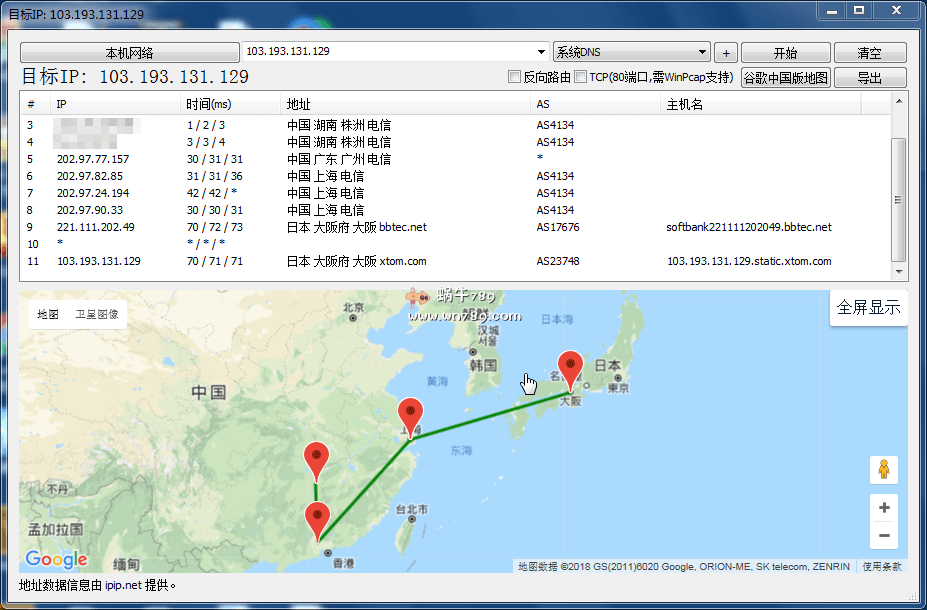Enable the 反向路由 checkbox
The width and height of the screenshot is (927, 610).
pos(515,77)
